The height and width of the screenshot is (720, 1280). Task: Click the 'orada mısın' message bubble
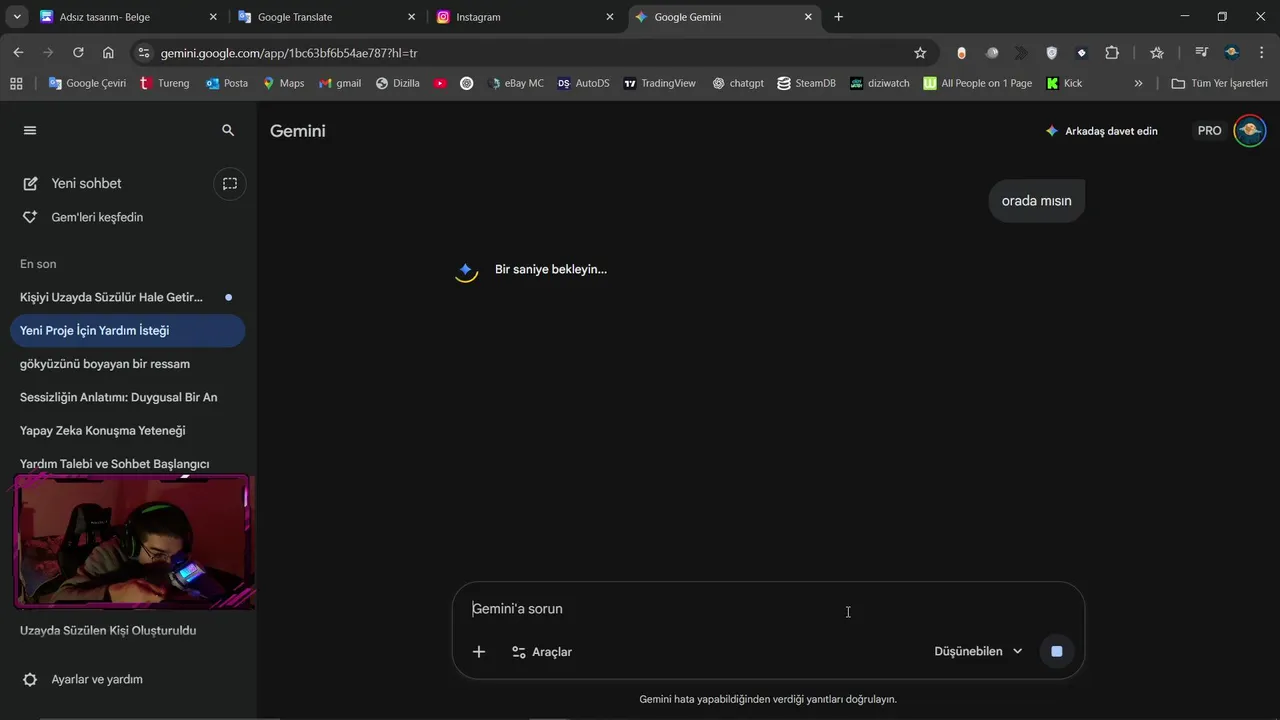1036,201
